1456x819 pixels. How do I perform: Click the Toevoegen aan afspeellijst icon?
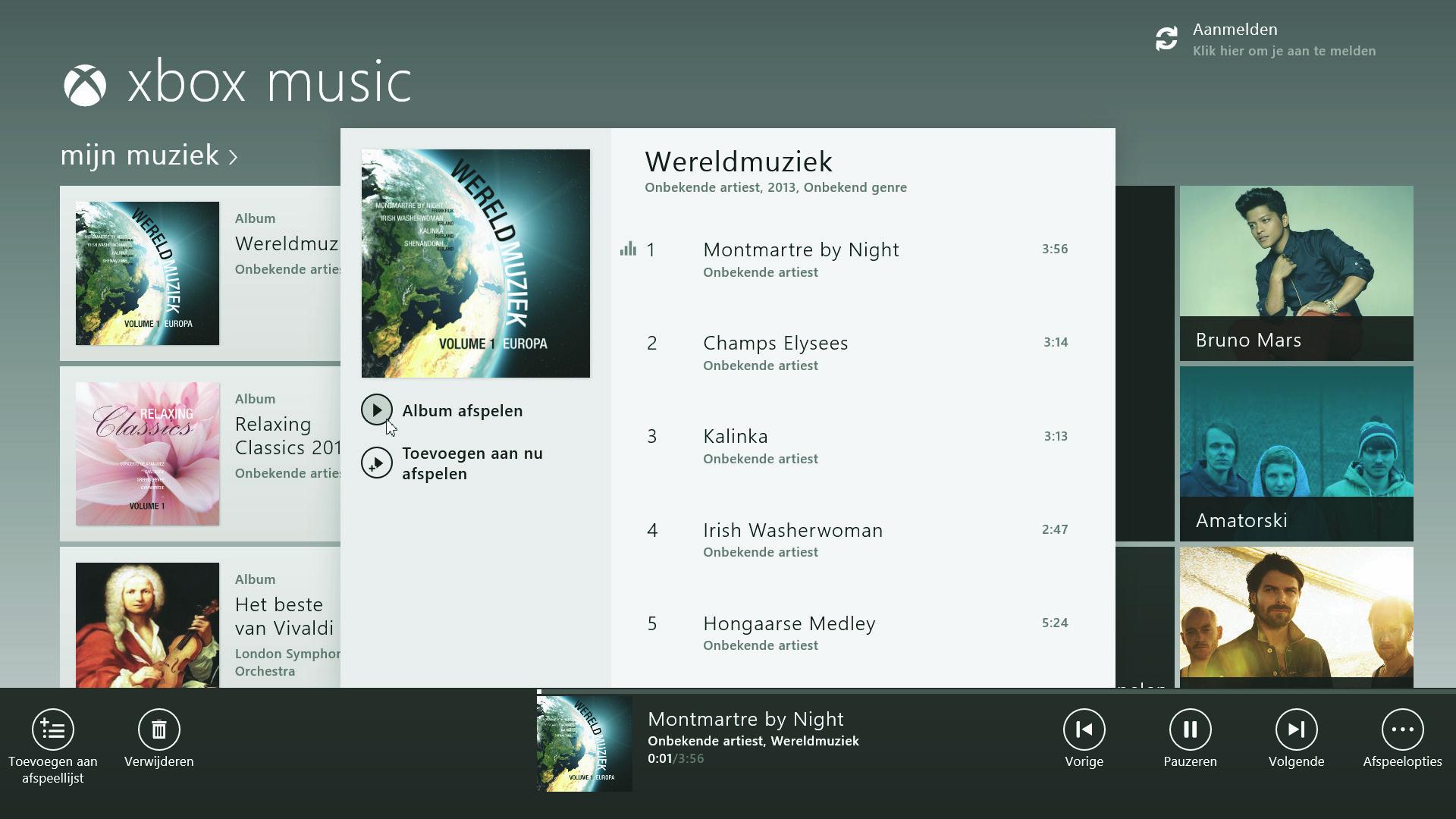pos(53,730)
